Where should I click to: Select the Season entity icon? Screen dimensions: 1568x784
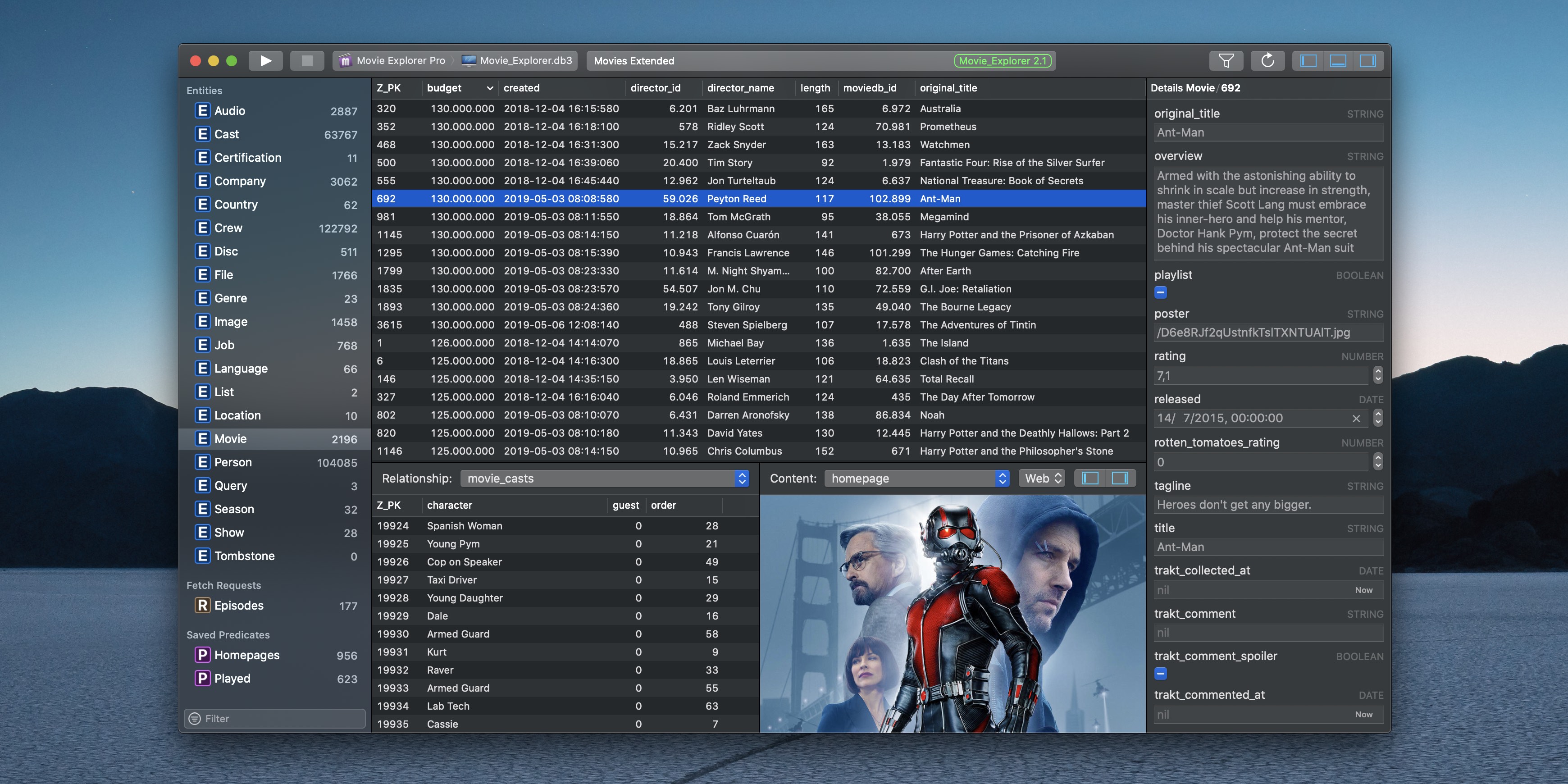pos(203,509)
